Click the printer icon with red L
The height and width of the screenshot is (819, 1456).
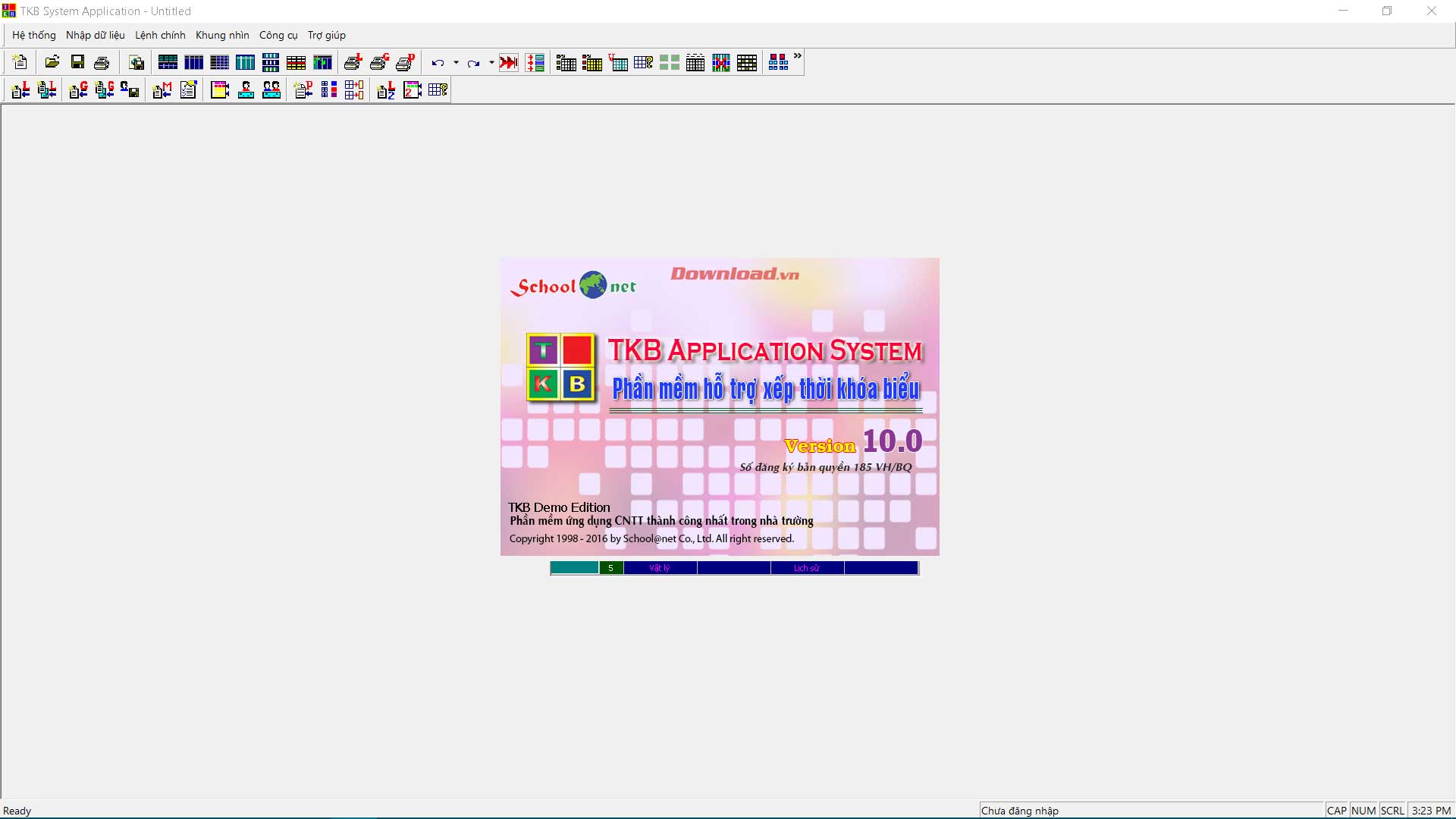[x=353, y=63]
